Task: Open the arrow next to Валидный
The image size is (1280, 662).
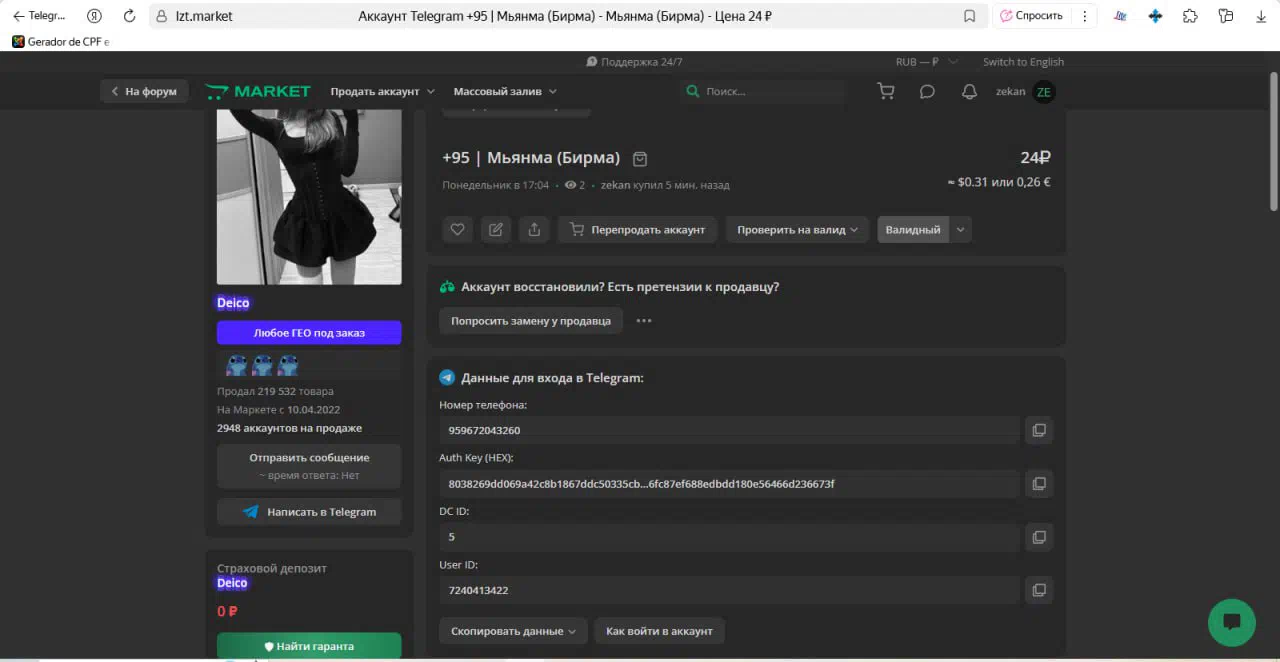Action: pos(961,229)
